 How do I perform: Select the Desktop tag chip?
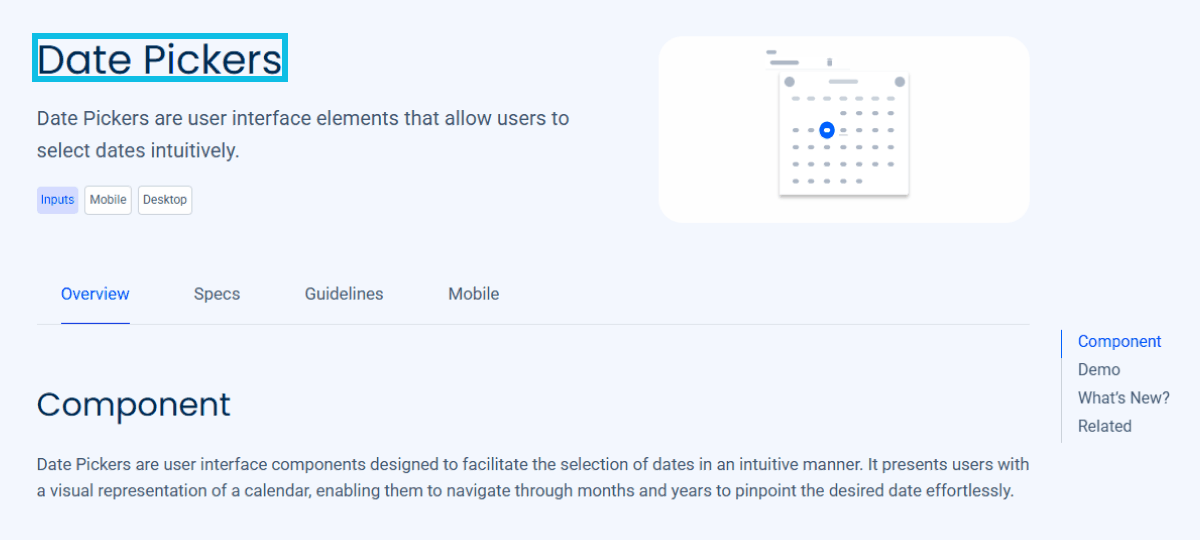coord(165,200)
